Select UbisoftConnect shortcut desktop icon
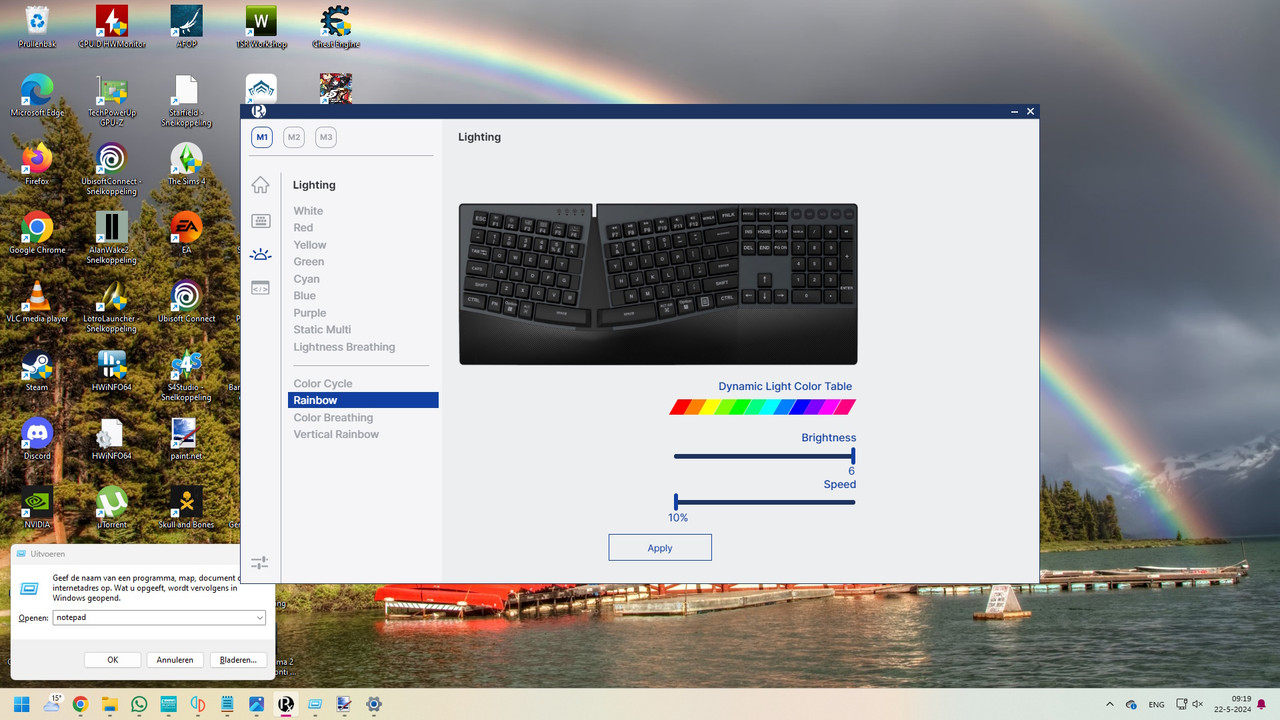The width and height of the screenshot is (1280, 720). click(x=111, y=168)
